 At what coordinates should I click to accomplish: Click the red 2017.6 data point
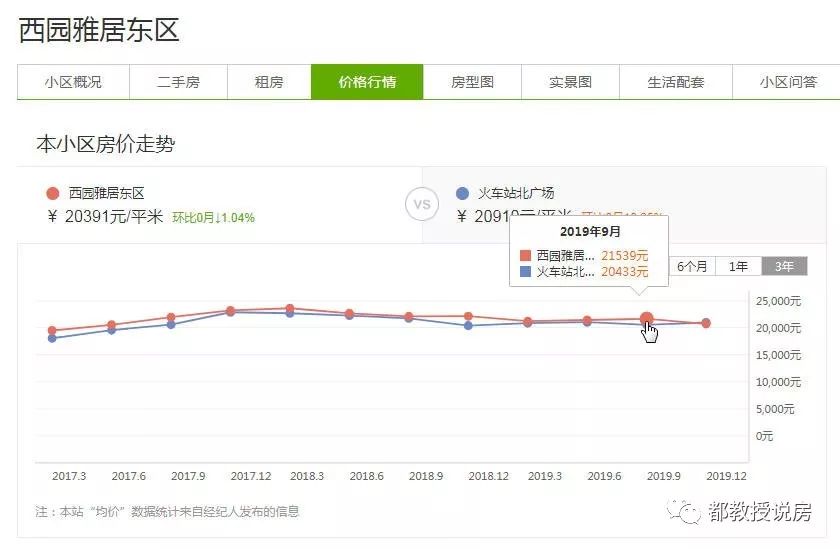click(x=111, y=325)
